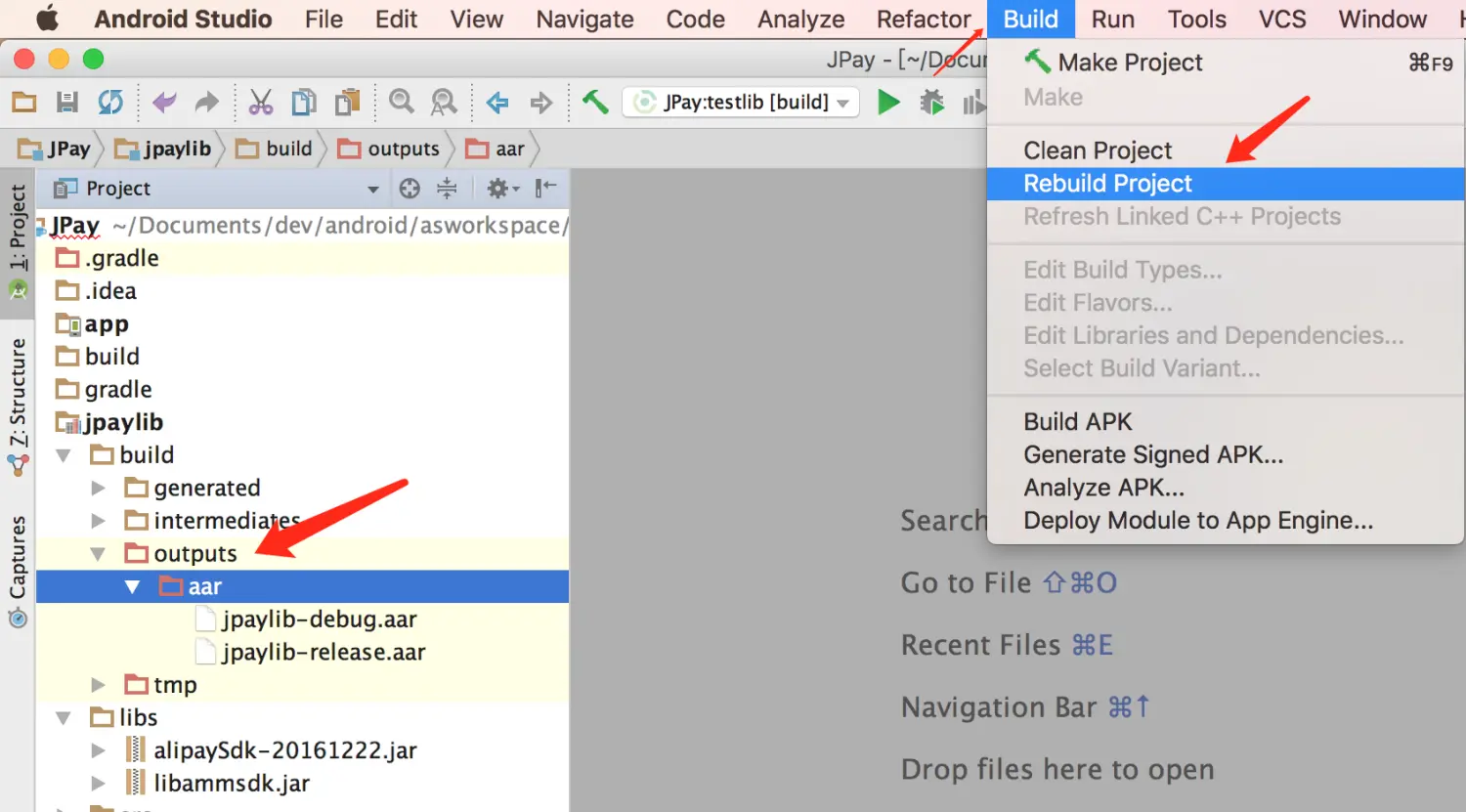Click the collapse all icon in Project panel
The image size is (1466, 812).
coord(447,189)
